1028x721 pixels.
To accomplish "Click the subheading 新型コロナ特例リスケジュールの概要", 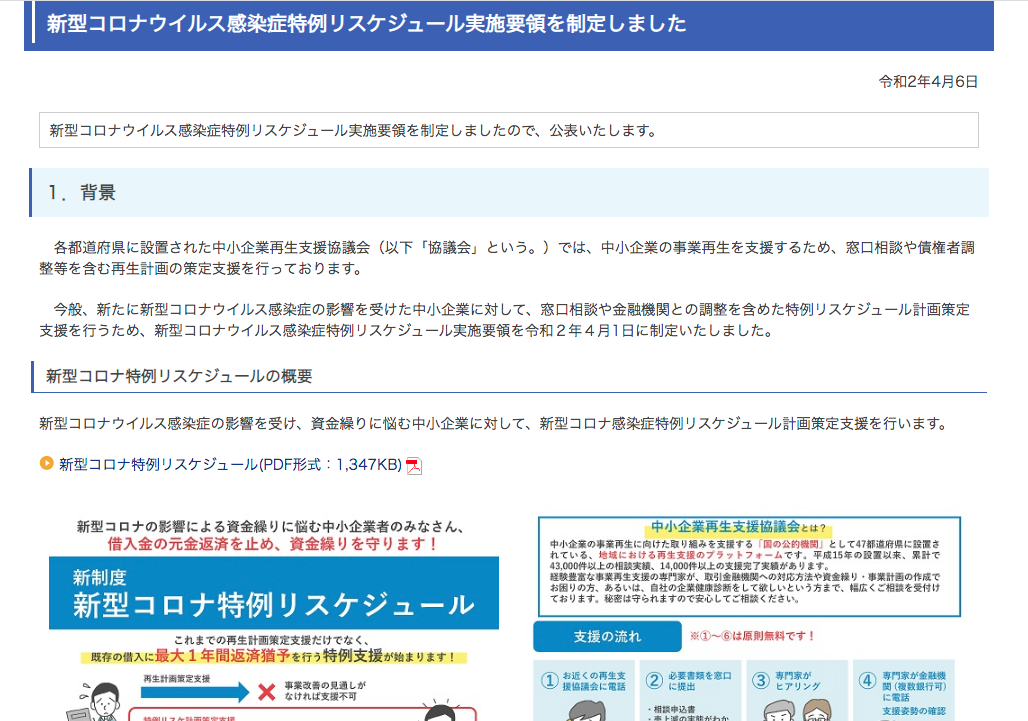I will (x=509, y=376).
